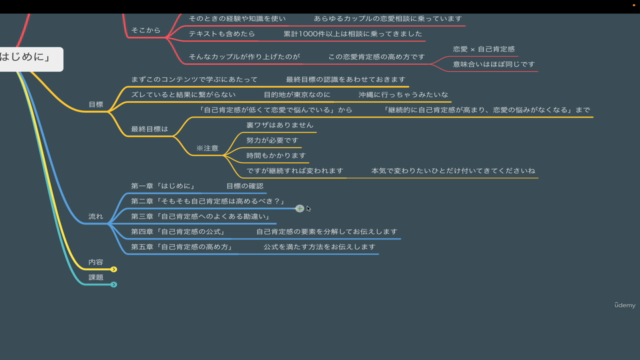Click 裏ワザはありません node

pyautogui.click(x=280, y=125)
